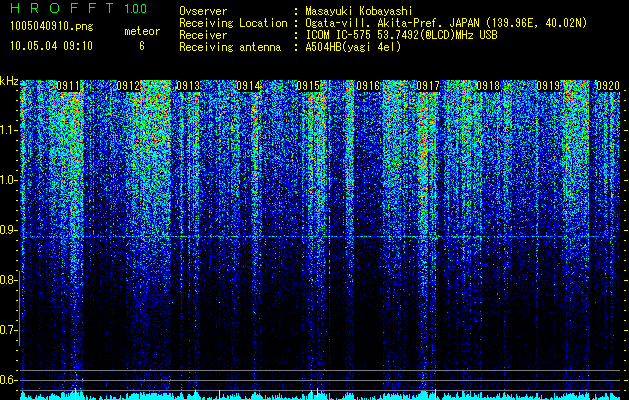Click the 0920 time marker
Viewport: 629px width, 400px height.
[608, 86]
